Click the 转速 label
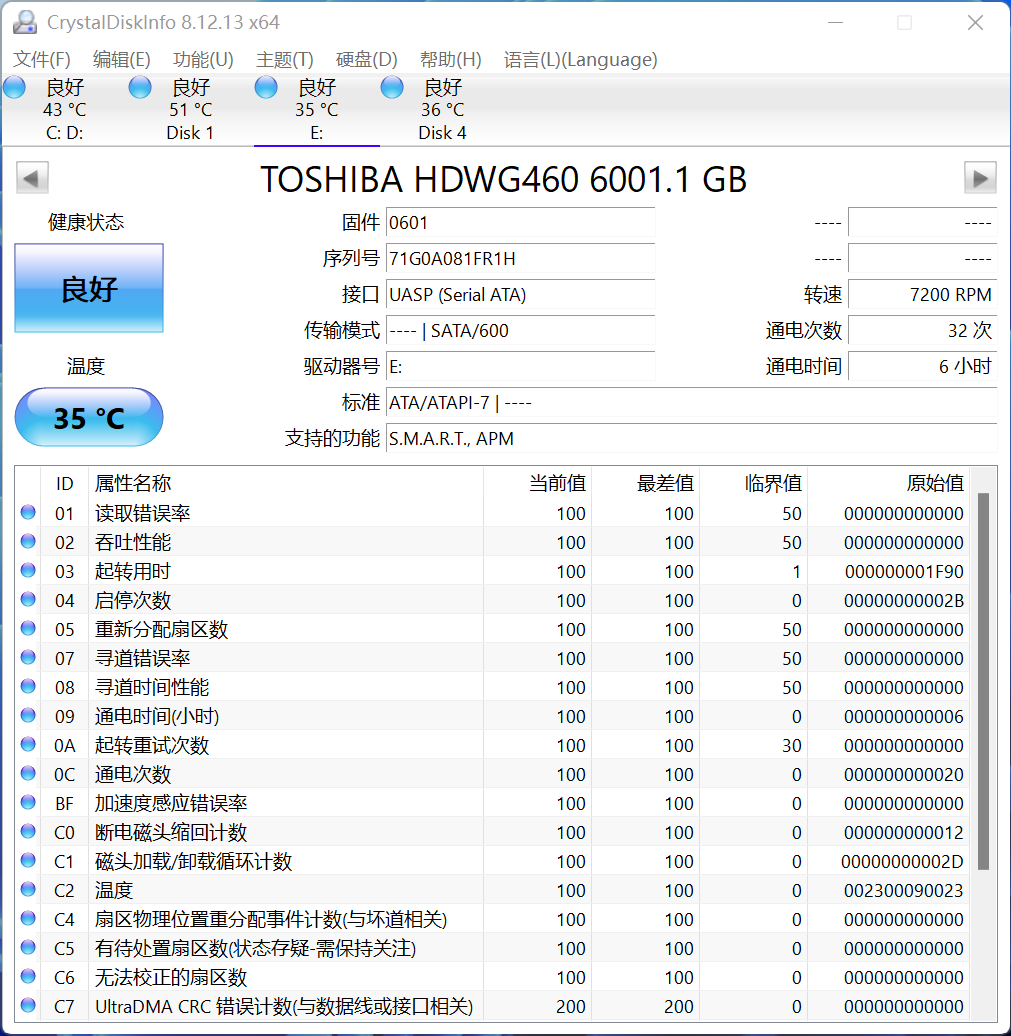The height and width of the screenshot is (1036, 1011). [823, 295]
